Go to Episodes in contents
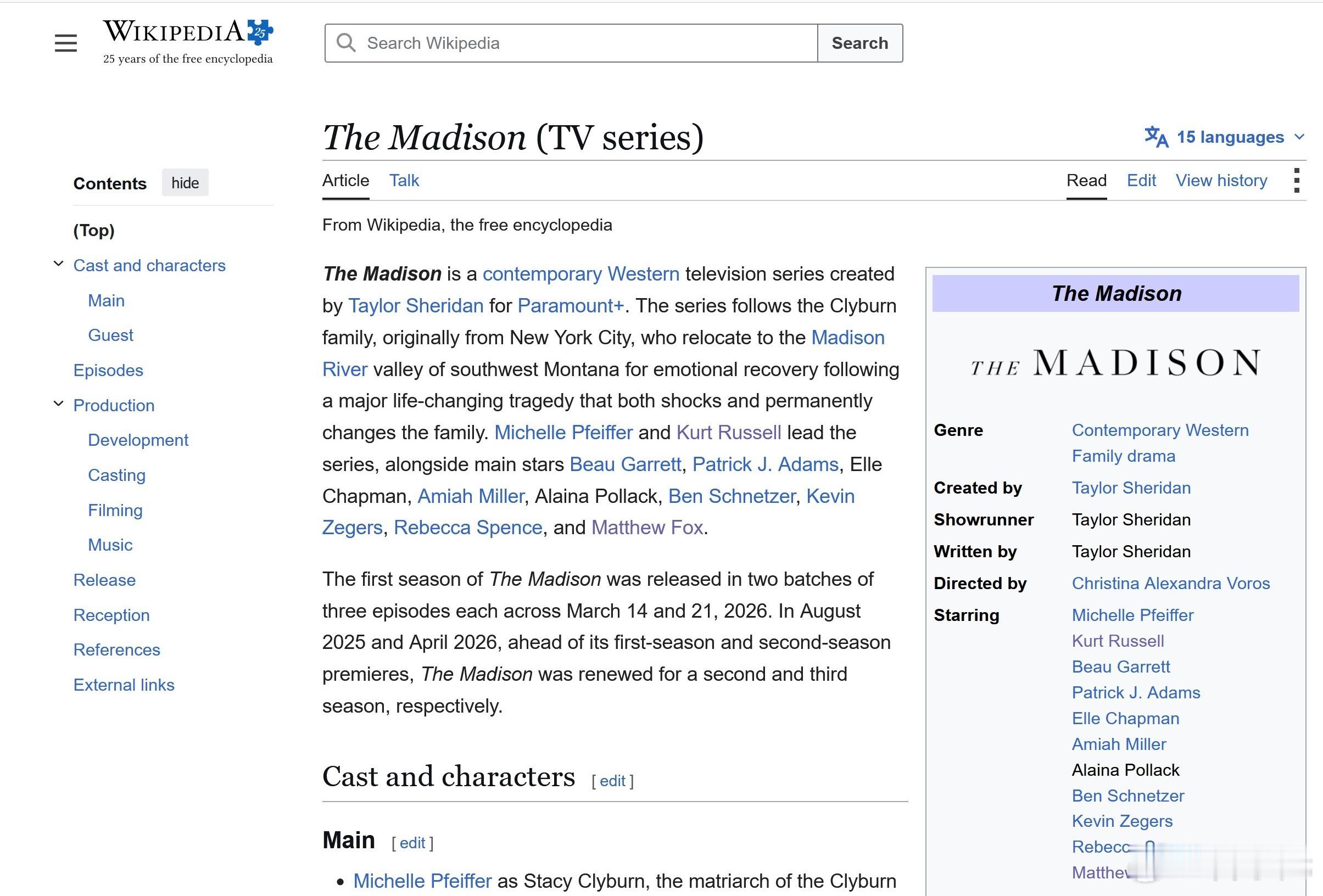 (108, 371)
